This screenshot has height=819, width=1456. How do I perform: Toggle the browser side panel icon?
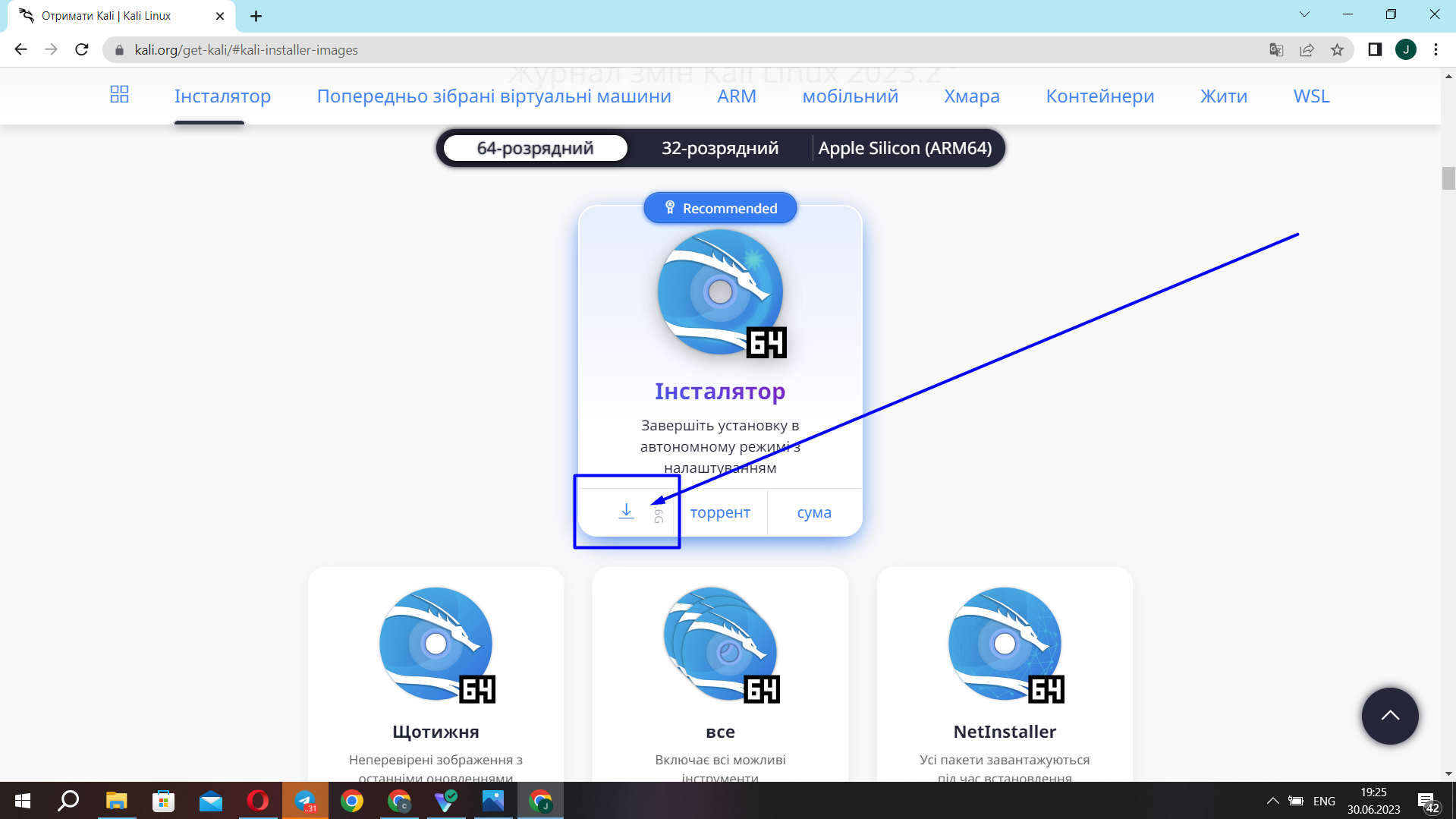point(1375,50)
